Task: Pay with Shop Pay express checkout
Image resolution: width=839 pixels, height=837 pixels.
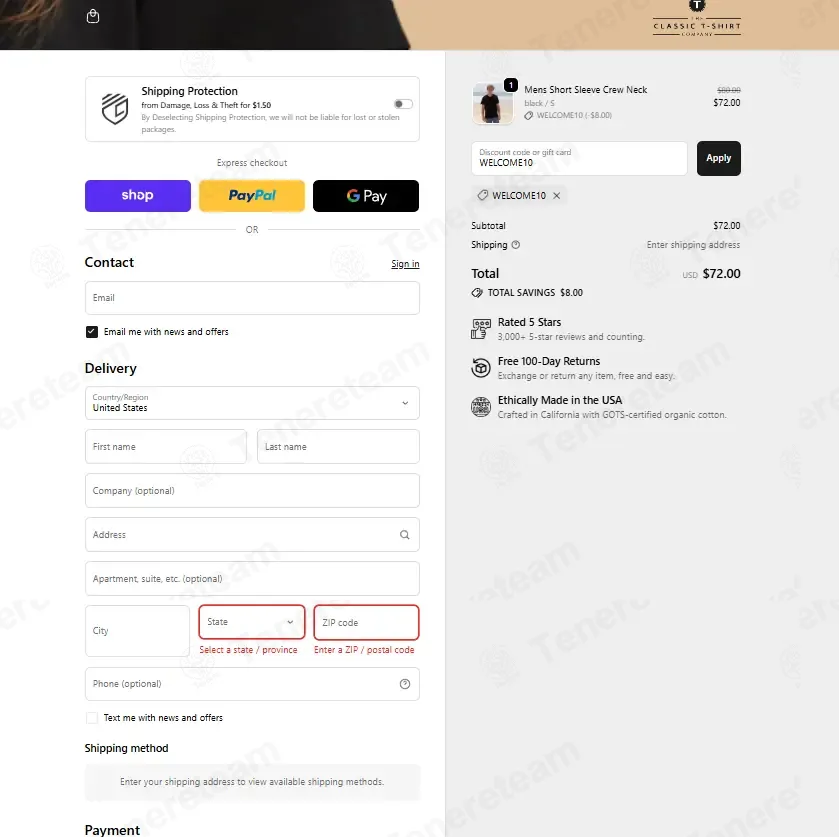Action: (138, 196)
